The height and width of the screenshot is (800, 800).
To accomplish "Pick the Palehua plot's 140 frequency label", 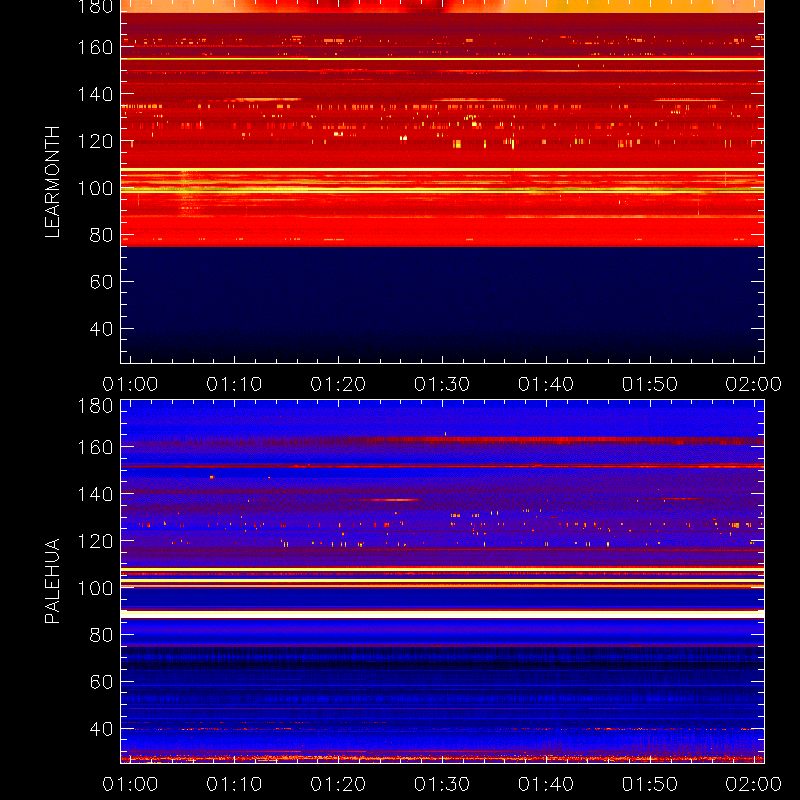I will tap(95, 494).
